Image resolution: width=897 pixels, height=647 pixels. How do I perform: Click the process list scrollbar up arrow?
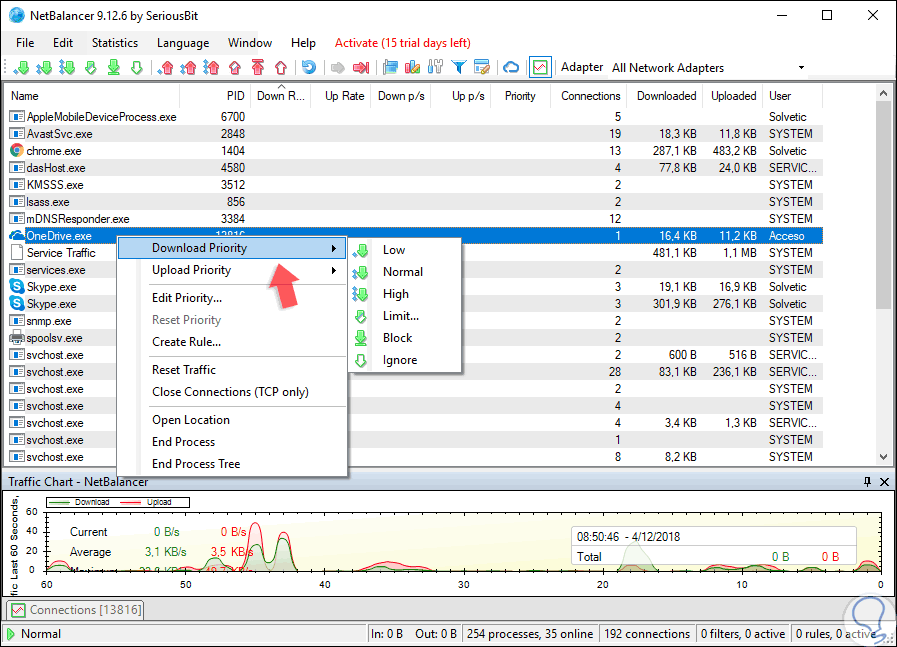pos(883,93)
